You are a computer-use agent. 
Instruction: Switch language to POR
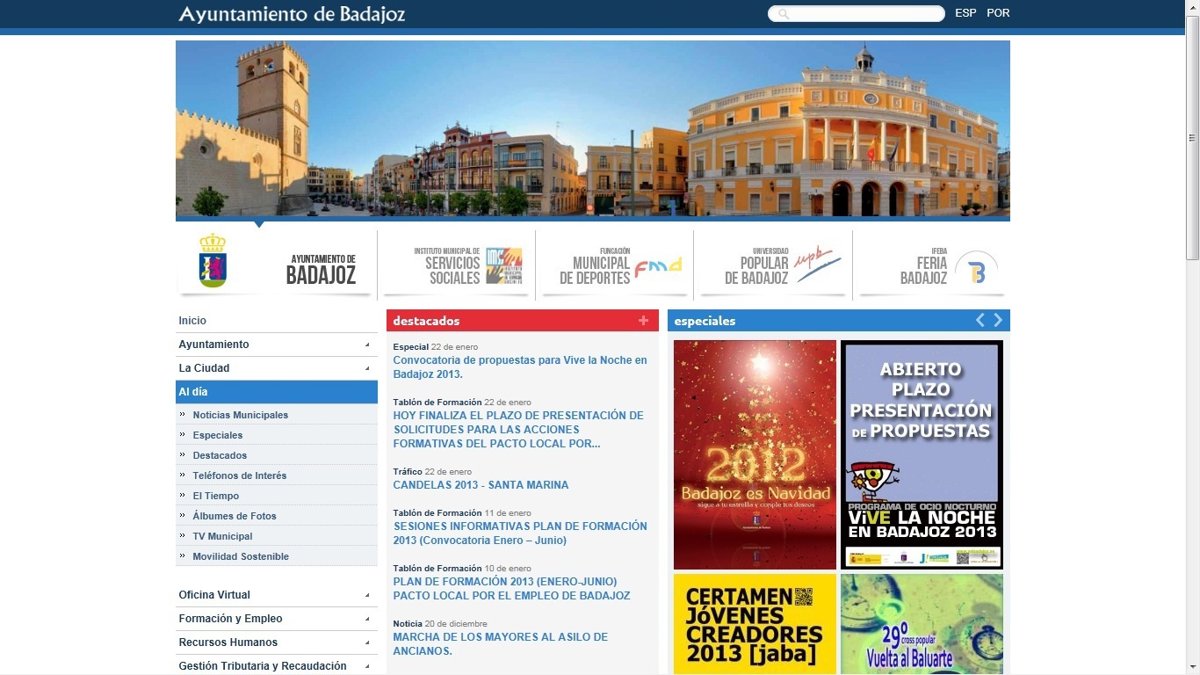coord(998,13)
